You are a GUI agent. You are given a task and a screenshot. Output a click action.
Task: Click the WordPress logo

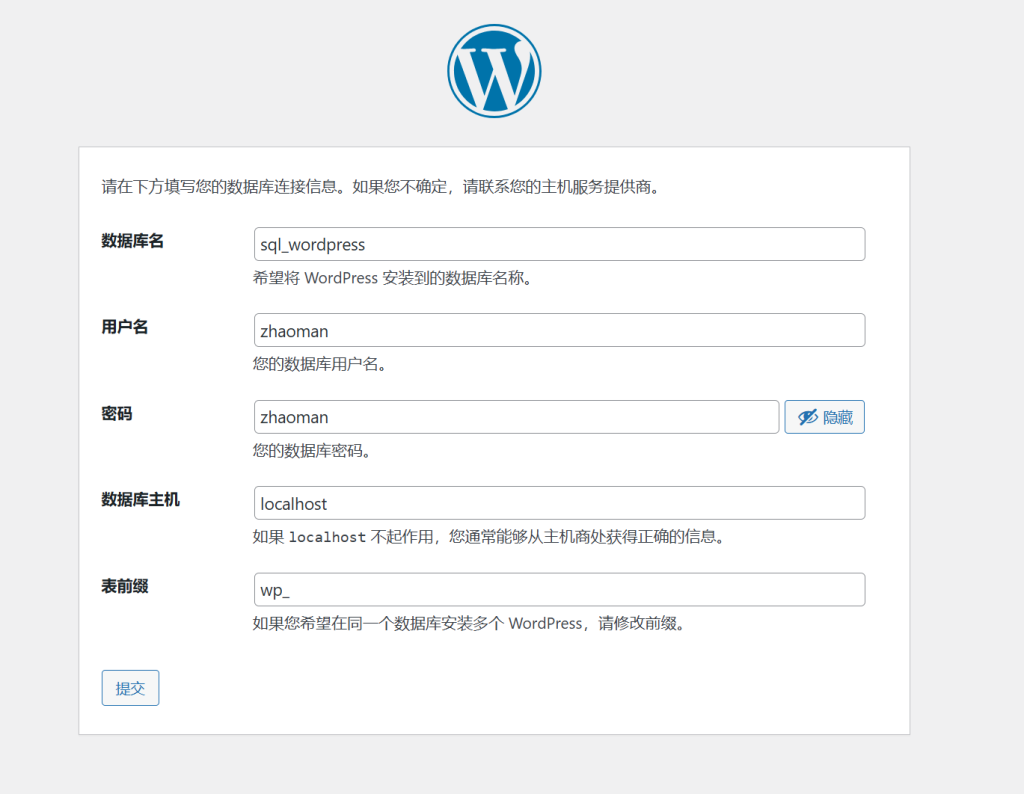coord(494,71)
